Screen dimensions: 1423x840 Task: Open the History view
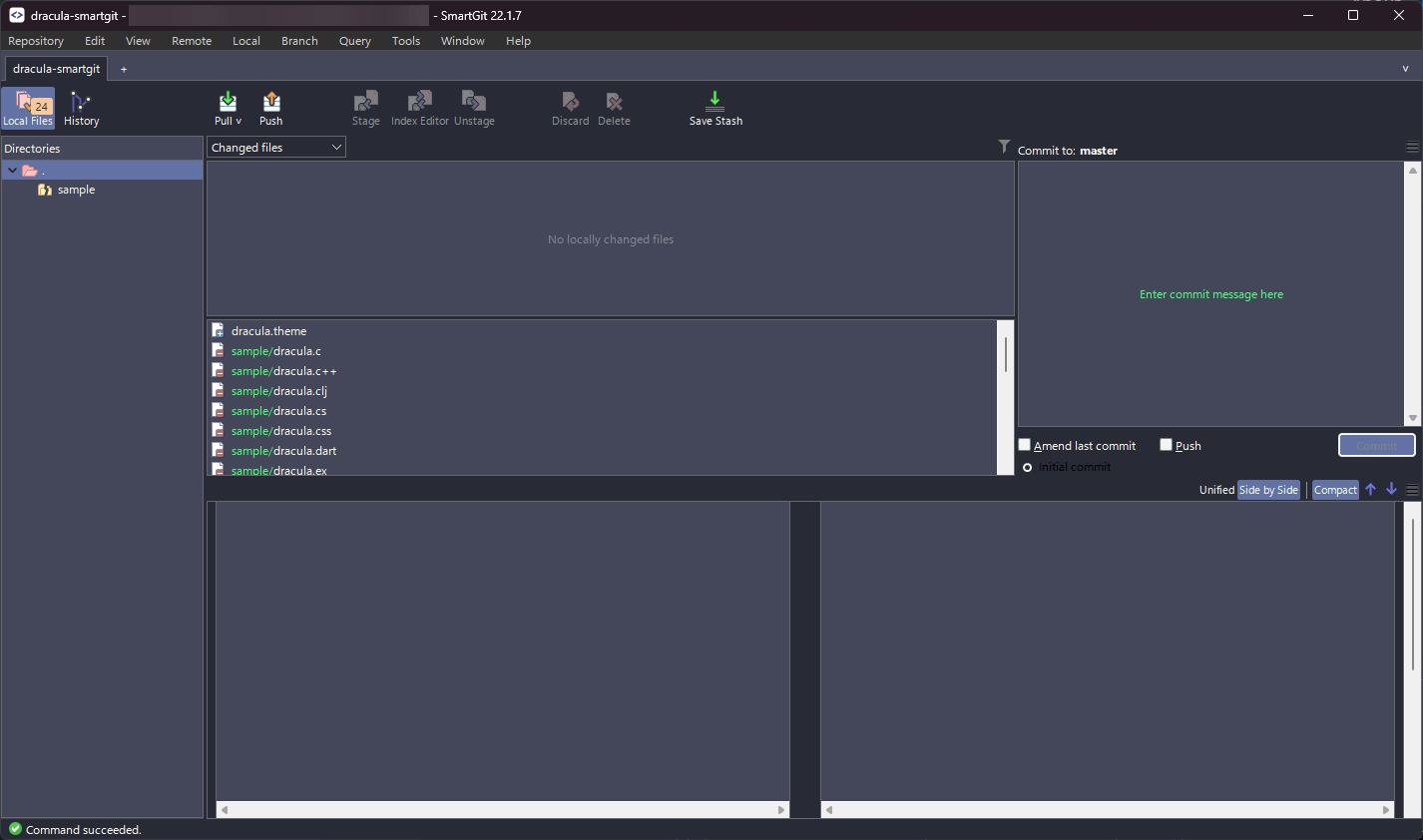point(80,108)
